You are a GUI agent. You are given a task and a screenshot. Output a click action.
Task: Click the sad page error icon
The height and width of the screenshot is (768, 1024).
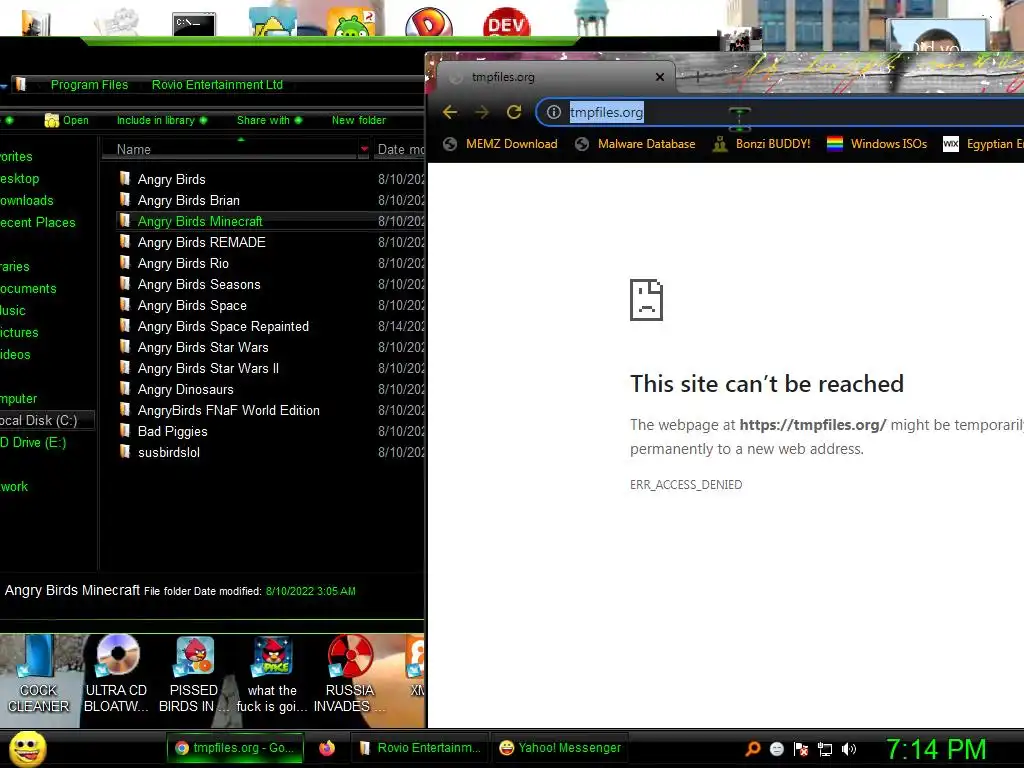(x=646, y=300)
